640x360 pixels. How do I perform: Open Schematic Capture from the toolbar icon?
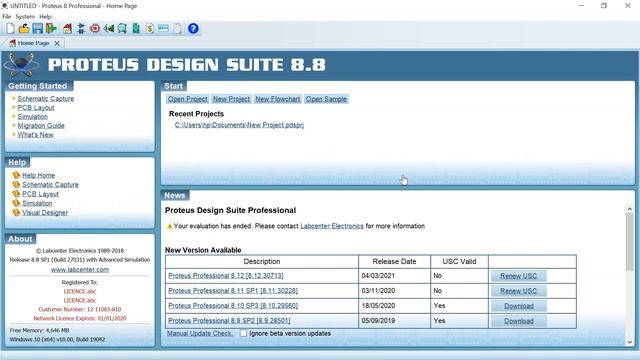pos(81,28)
